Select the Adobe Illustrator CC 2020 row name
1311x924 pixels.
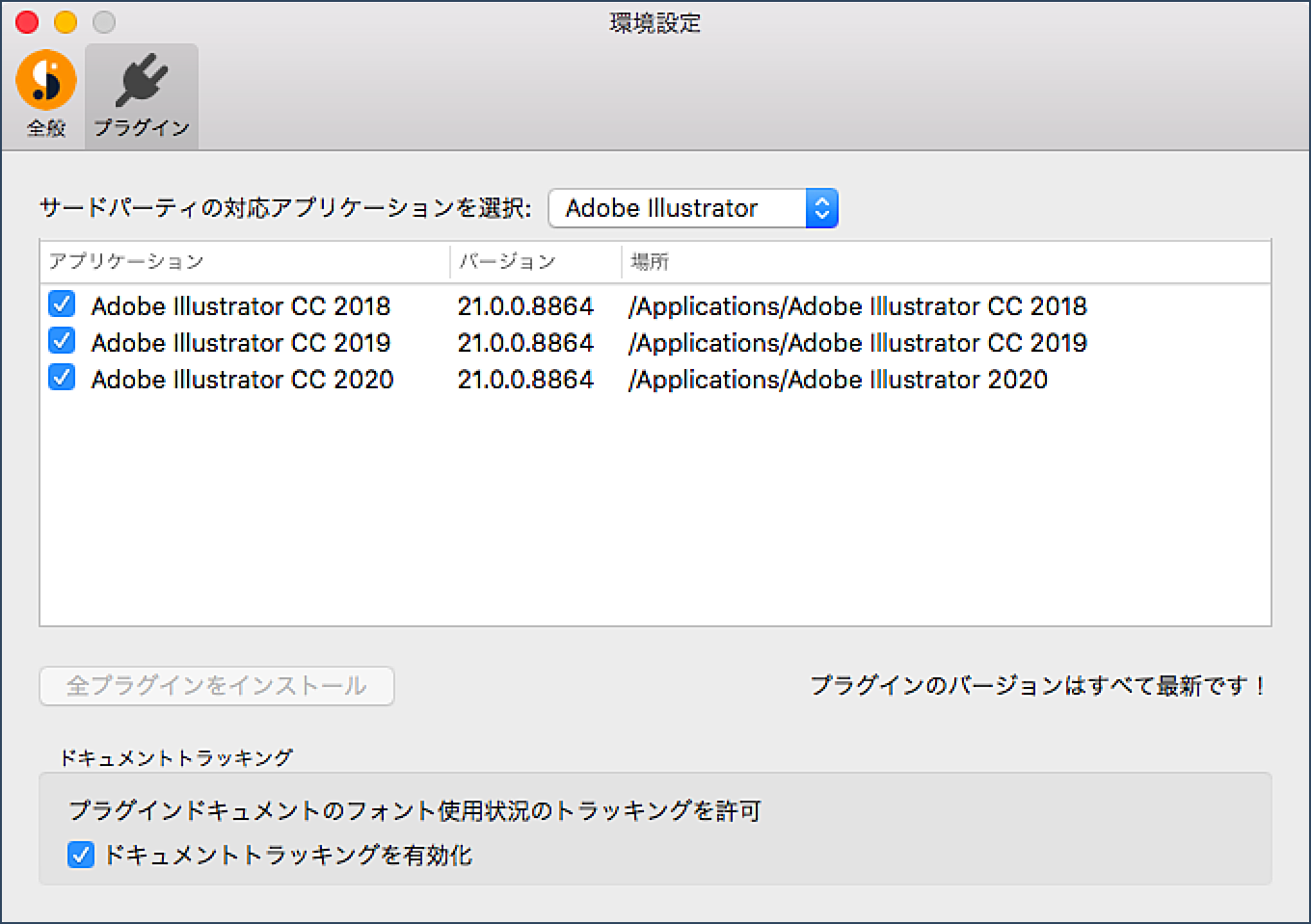click(243, 380)
